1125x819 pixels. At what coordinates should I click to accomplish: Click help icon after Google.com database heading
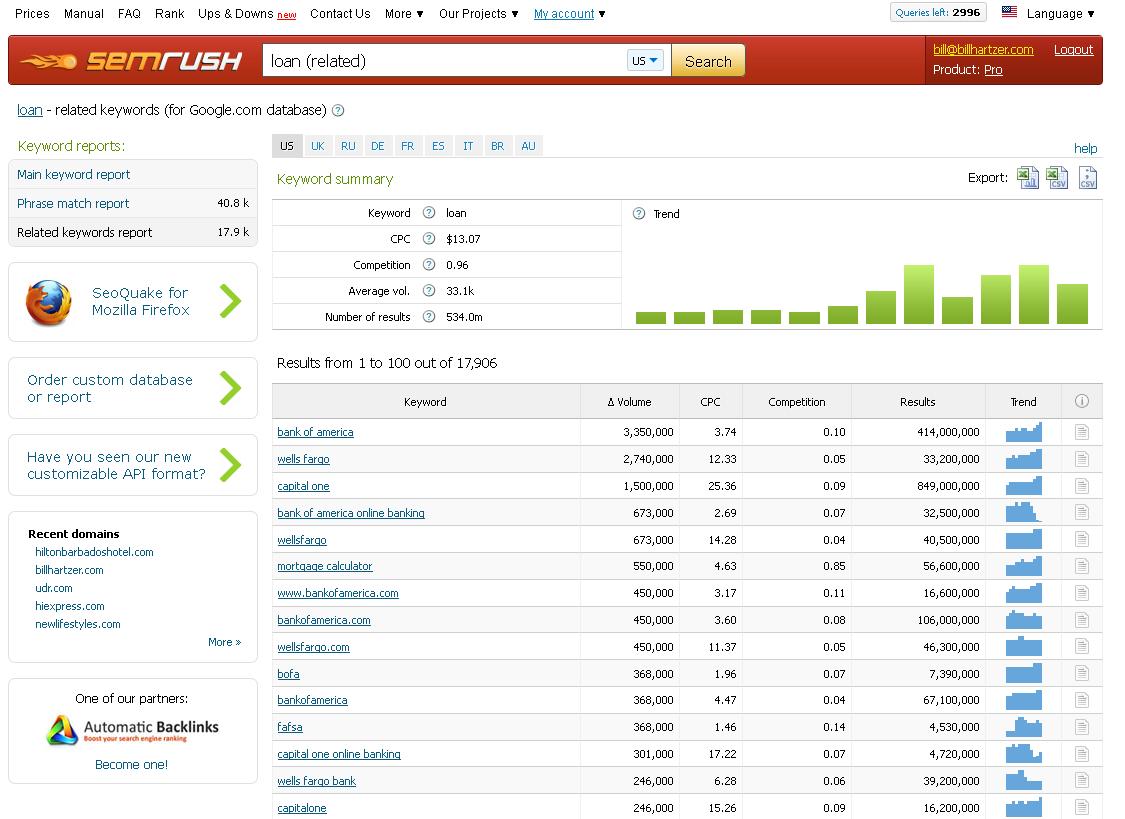[338, 110]
